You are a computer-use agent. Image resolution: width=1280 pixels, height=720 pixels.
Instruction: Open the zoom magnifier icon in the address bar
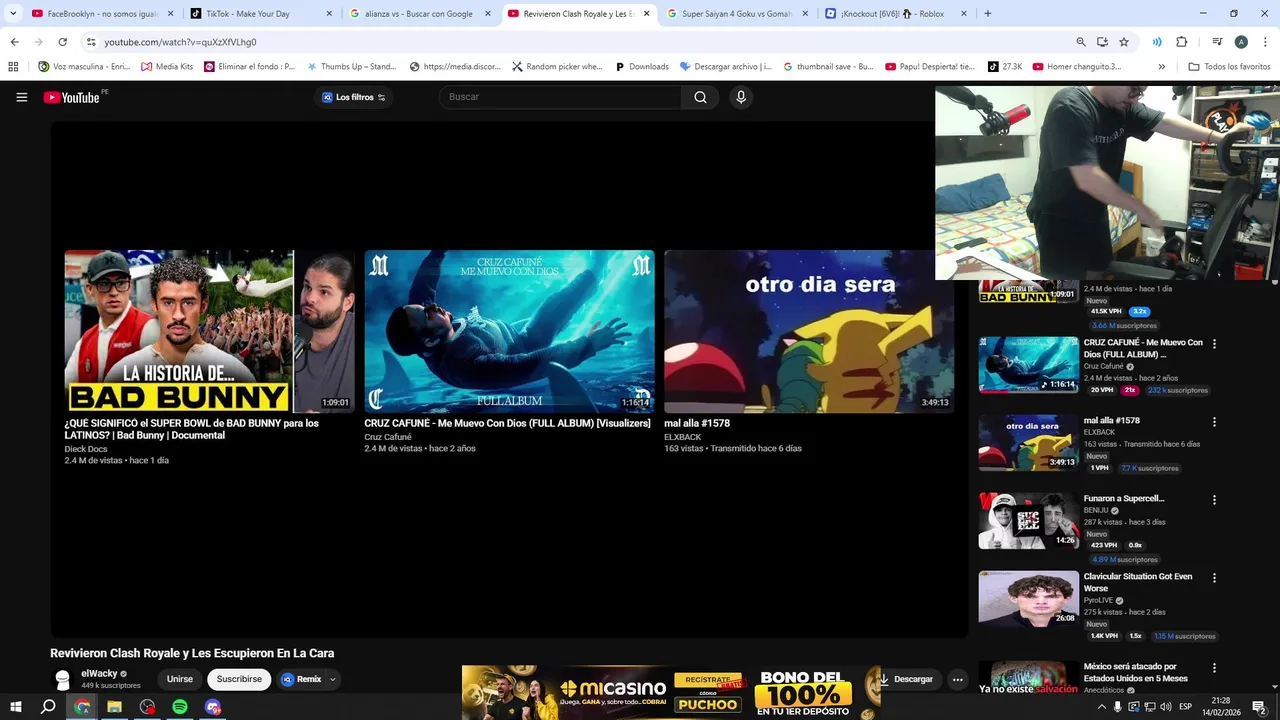pos(1080,42)
